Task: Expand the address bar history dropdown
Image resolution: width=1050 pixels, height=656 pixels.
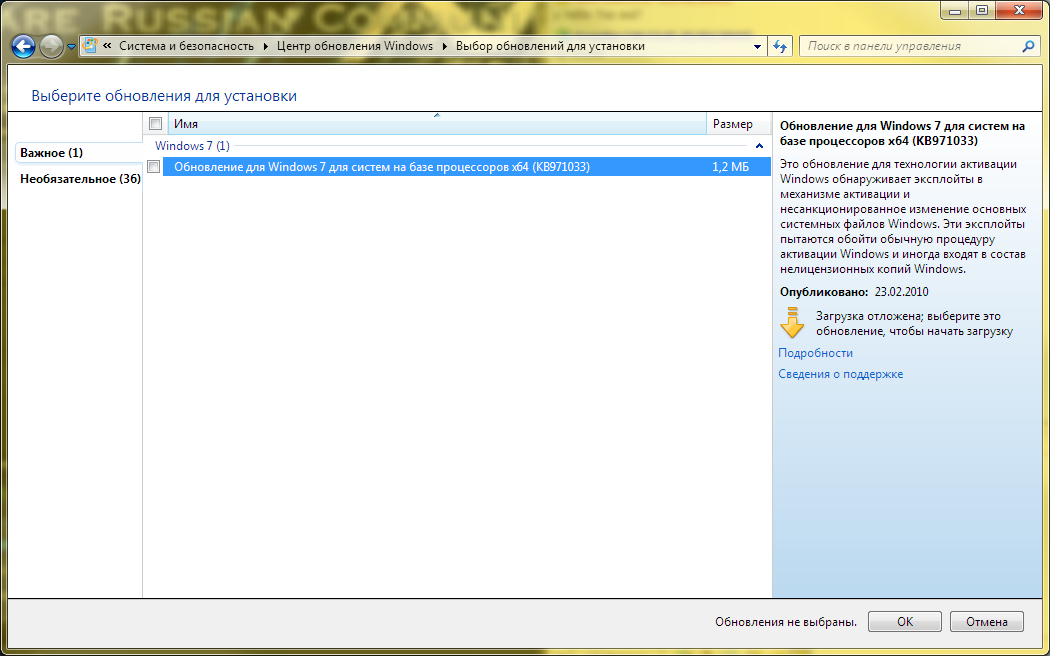Action: (x=757, y=47)
